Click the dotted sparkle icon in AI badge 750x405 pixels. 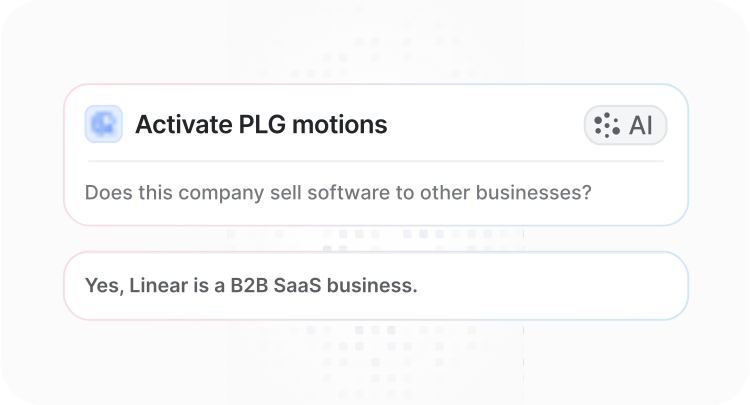tap(607, 125)
